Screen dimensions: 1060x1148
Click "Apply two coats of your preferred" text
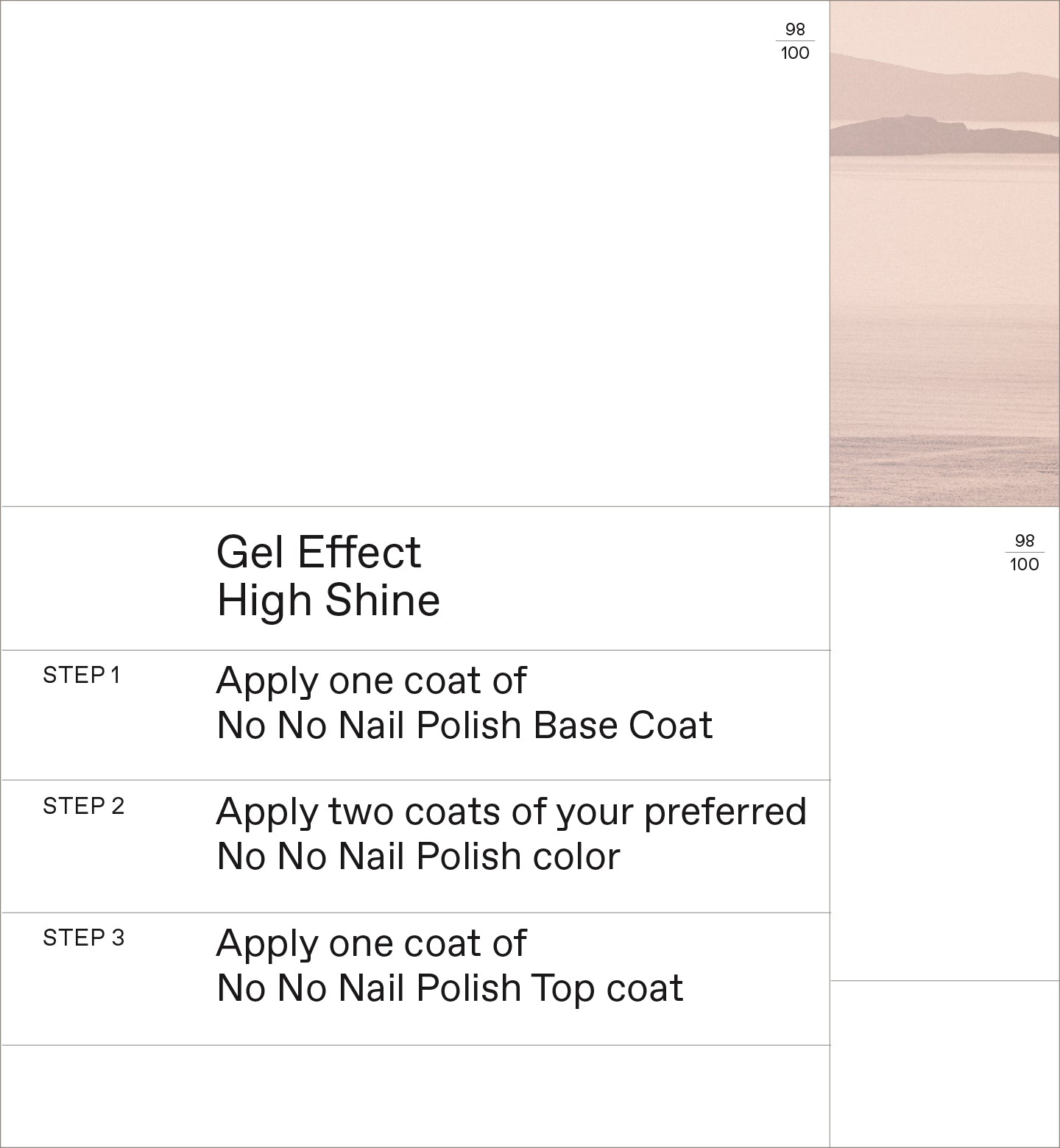click(511, 812)
